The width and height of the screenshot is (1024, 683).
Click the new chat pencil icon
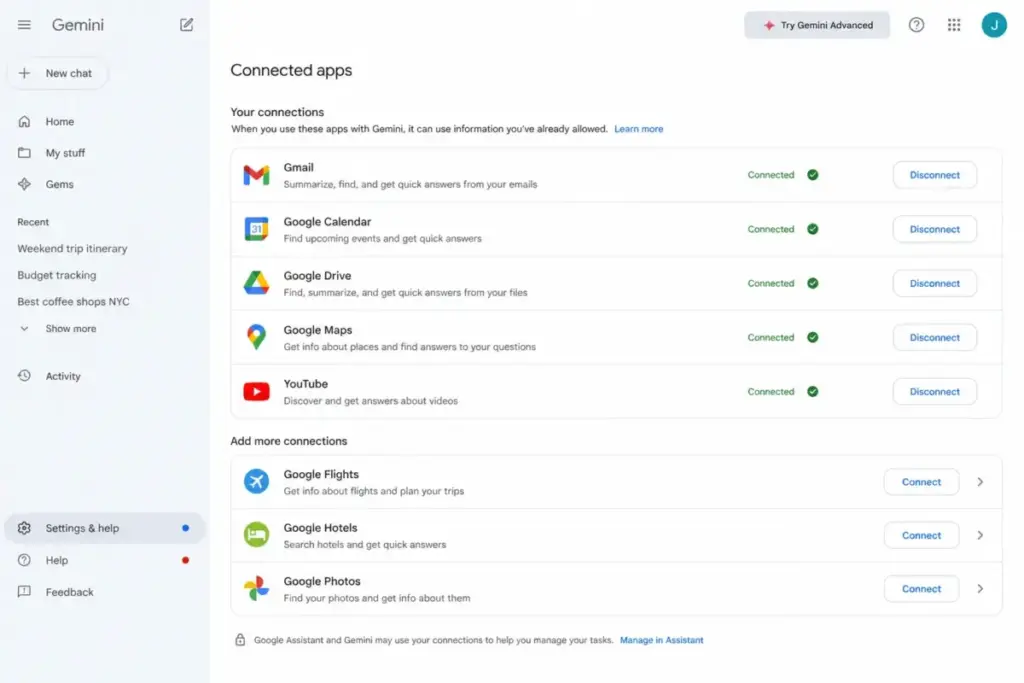[186, 25]
